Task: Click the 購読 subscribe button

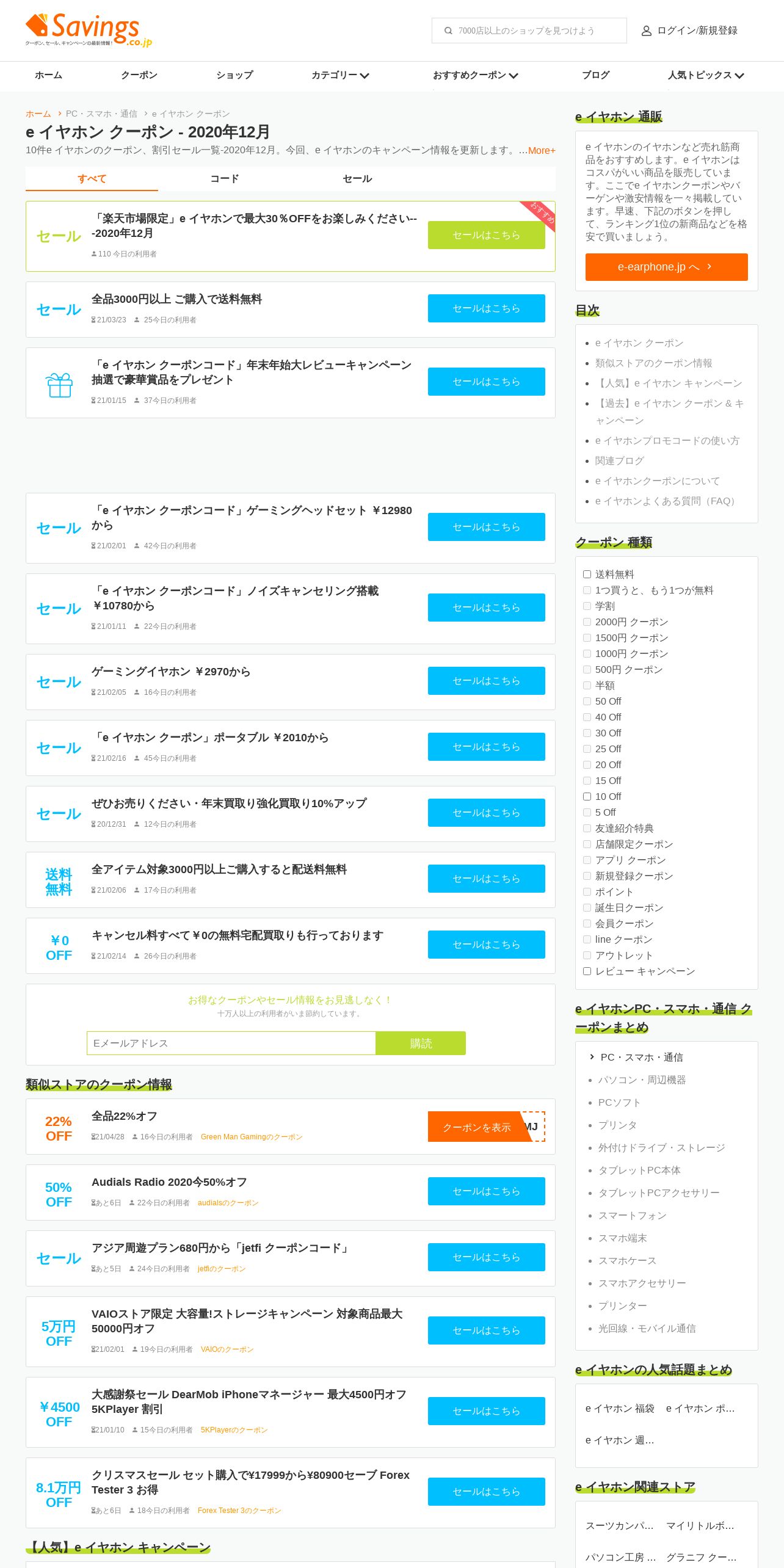Action: click(x=421, y=1043)
